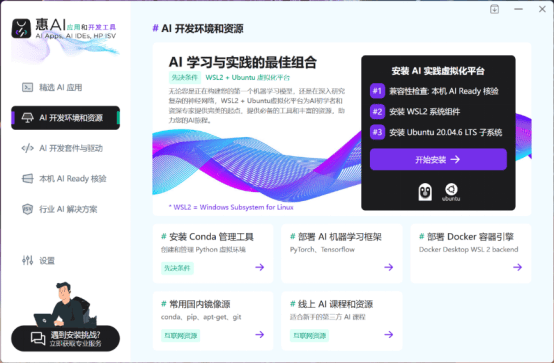Click the sliders icon next to 设置
554x363 pixels.
click(28, 260)
